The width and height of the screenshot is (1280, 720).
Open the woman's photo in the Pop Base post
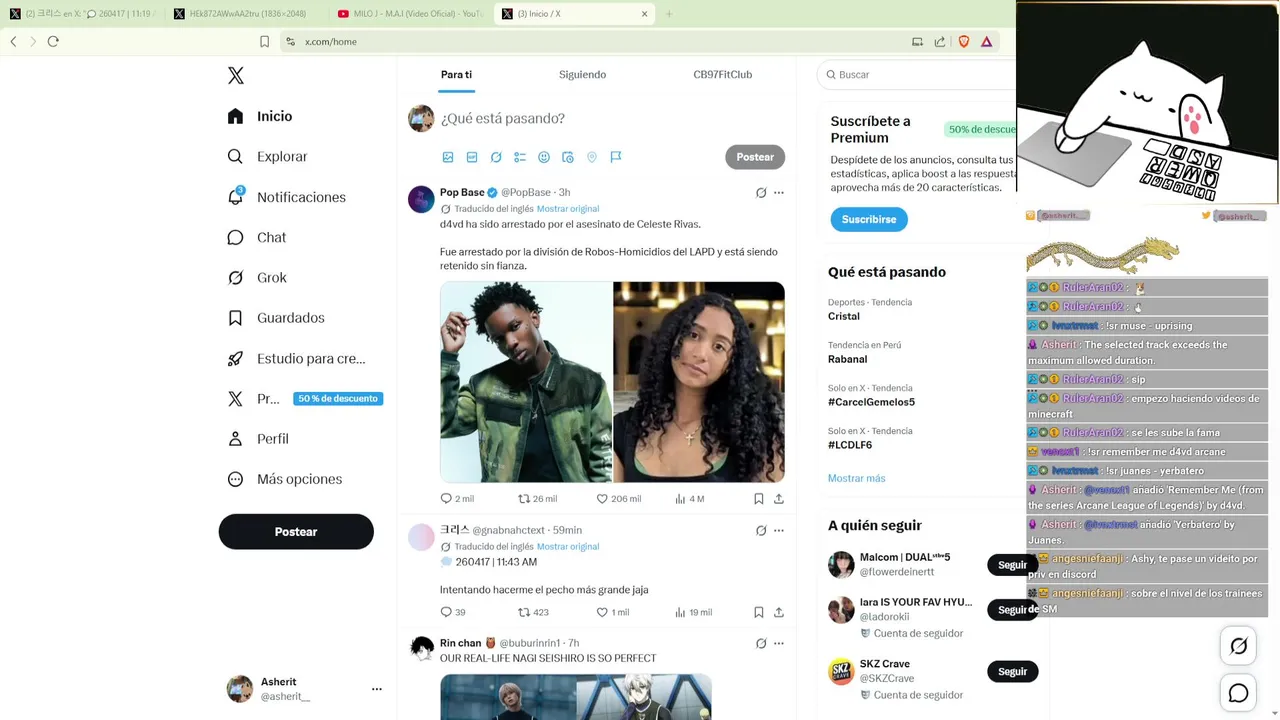(699, 382)
